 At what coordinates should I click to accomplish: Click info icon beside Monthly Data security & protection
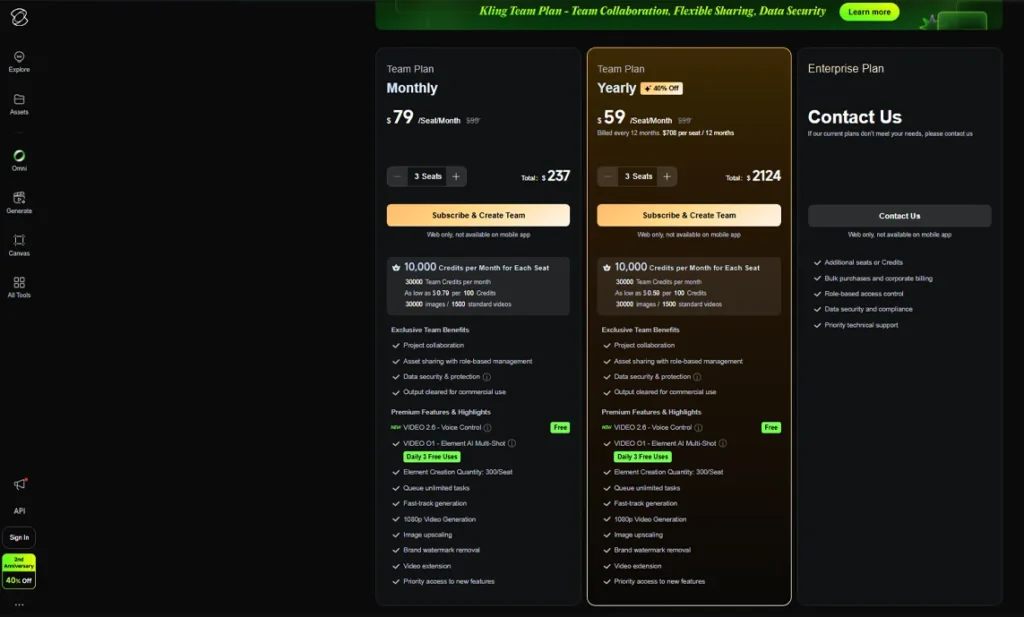pyautogui.click(x=487, y=377)
